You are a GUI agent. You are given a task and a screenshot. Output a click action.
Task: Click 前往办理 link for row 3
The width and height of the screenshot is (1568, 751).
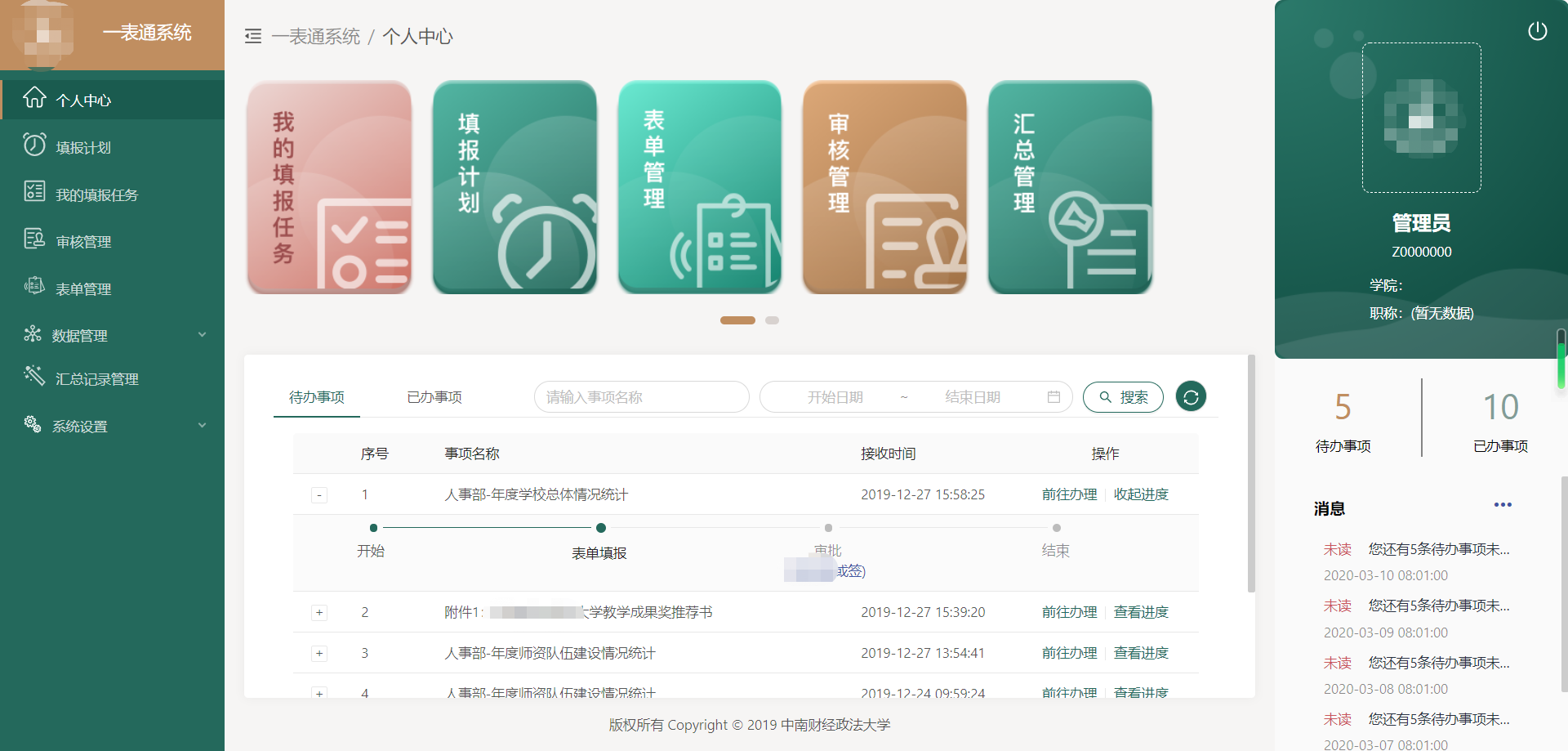(x=1069, y=653)
